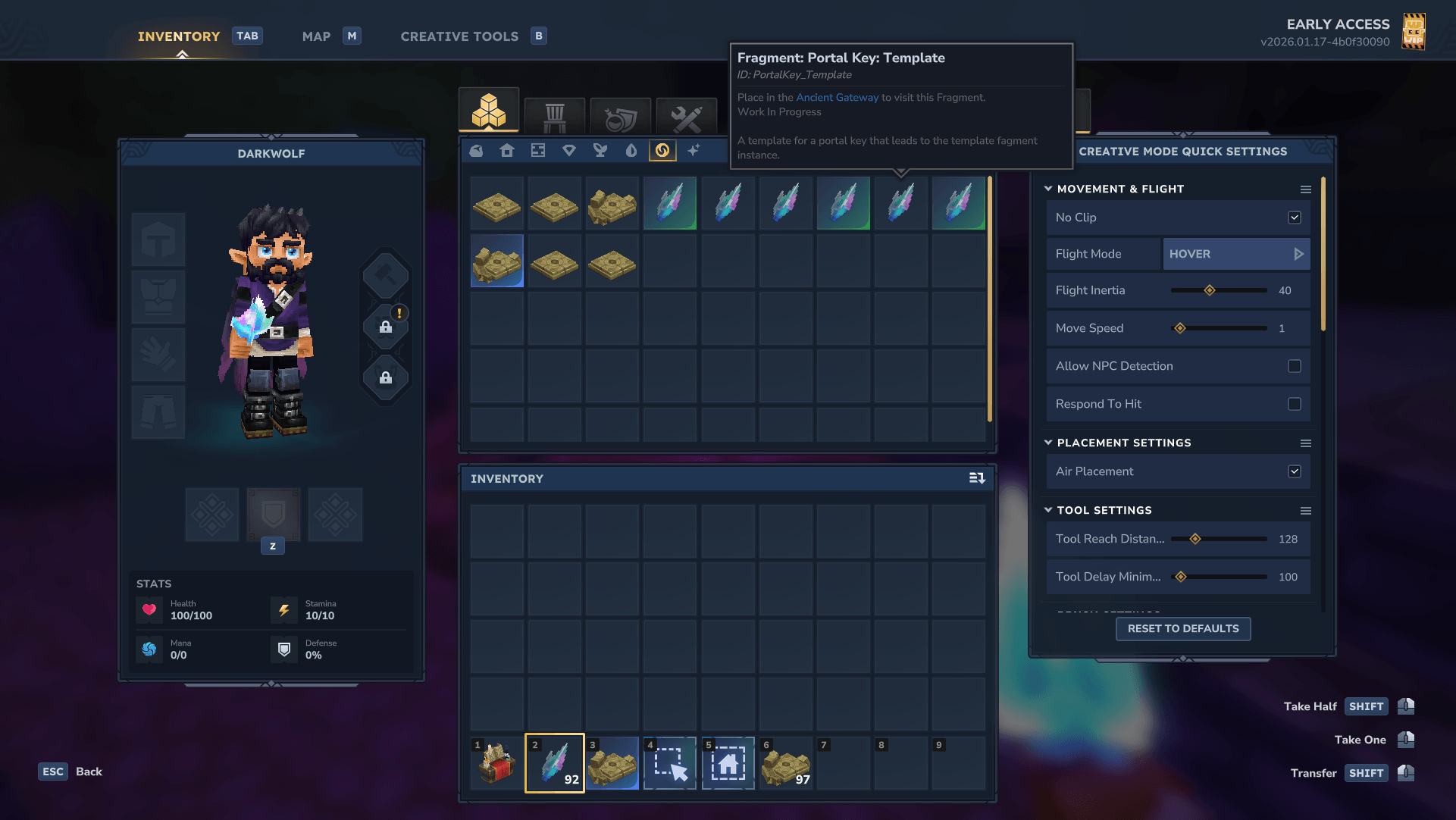Select the selection tool in hotbar slot 4
The height and width of the screenshot is (820, 1456).
click(670, 763)
